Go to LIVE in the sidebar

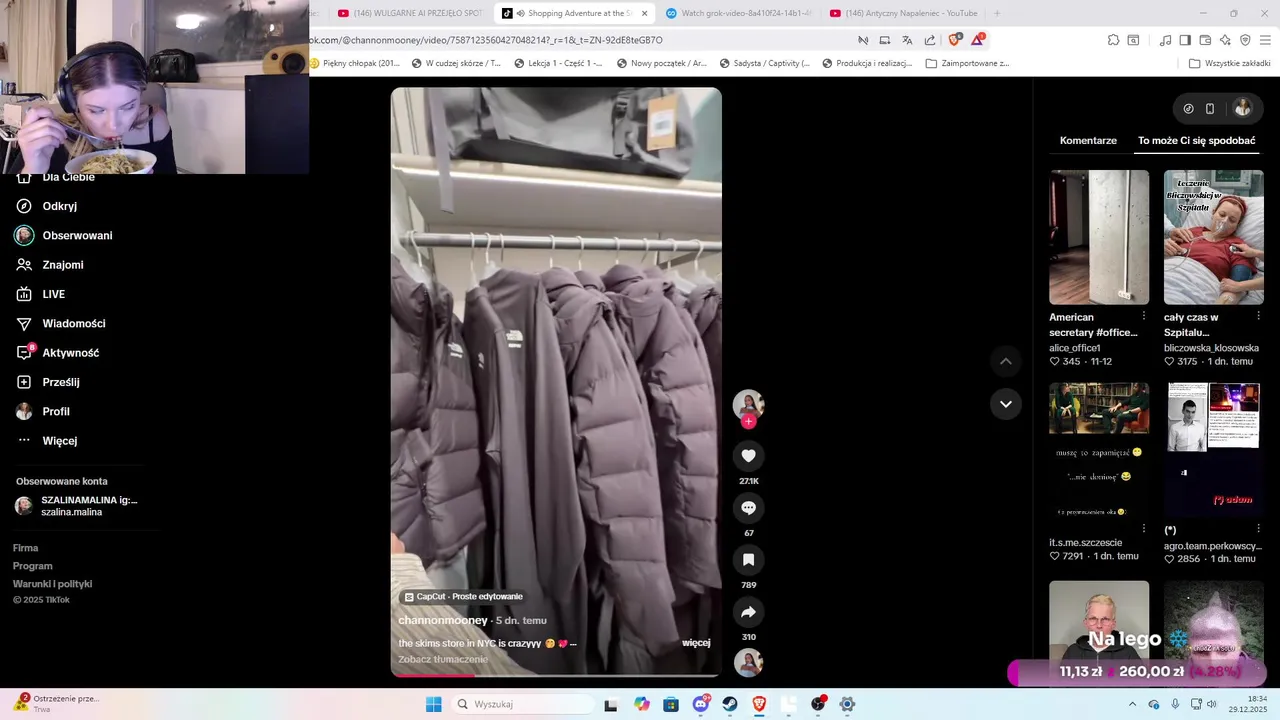[53, 294]
